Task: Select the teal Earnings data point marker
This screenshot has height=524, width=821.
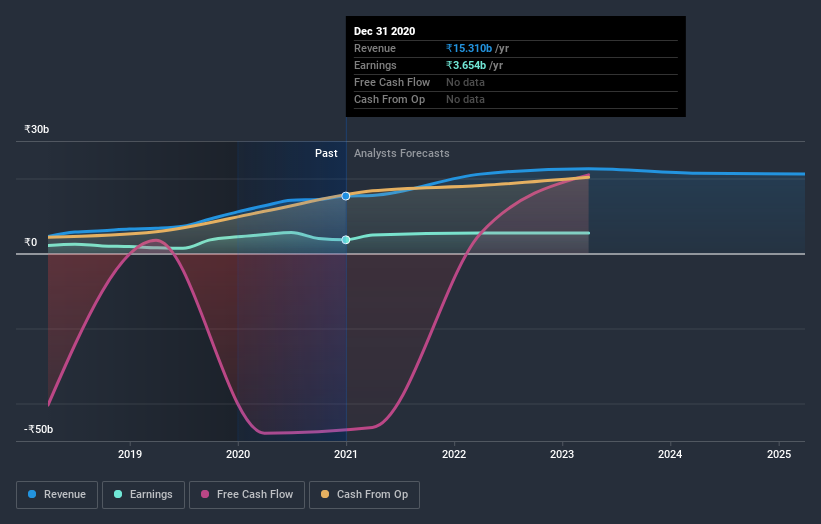Action: (346, 240)
